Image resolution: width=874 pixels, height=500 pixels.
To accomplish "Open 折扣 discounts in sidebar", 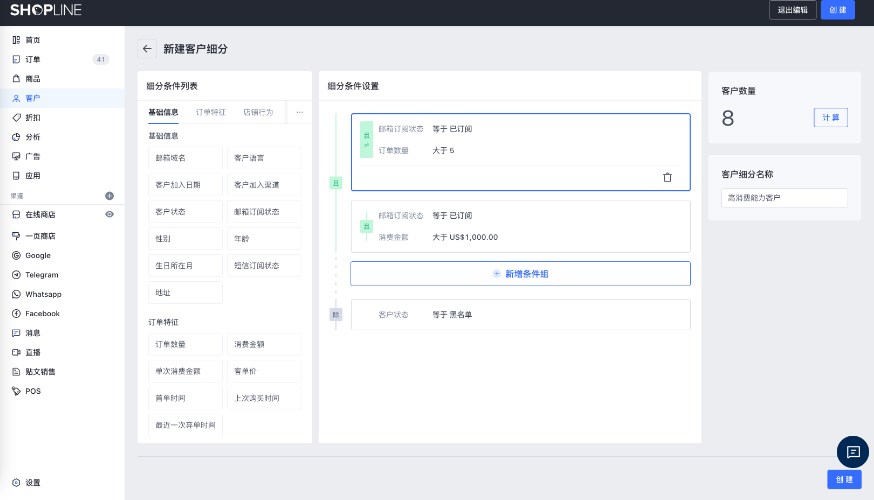I will pos(32,118).
